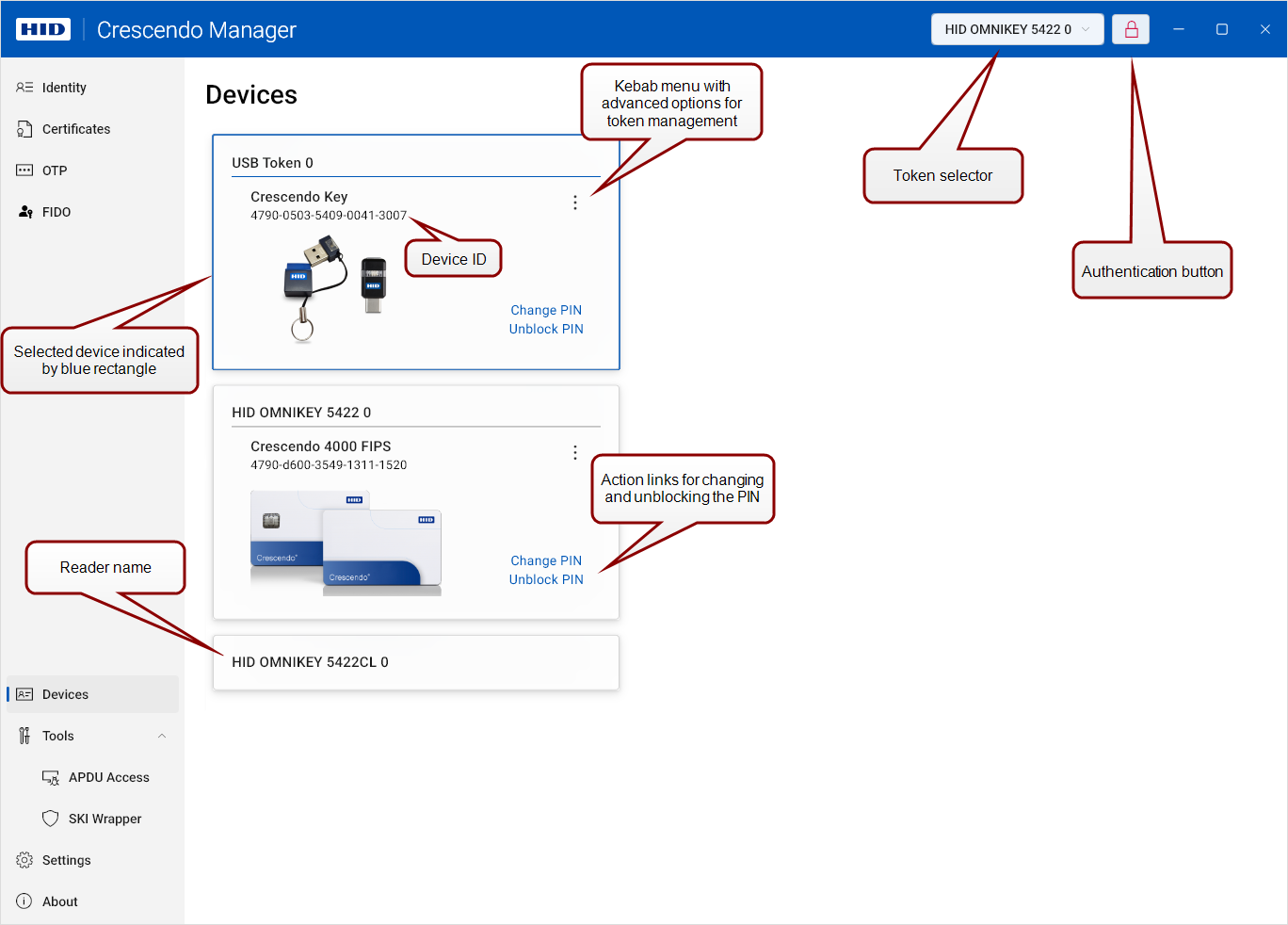This screenshot has height=925, width=1288.
Task: Click Change PIN for Crescendo Key
Action: (546, 310)
